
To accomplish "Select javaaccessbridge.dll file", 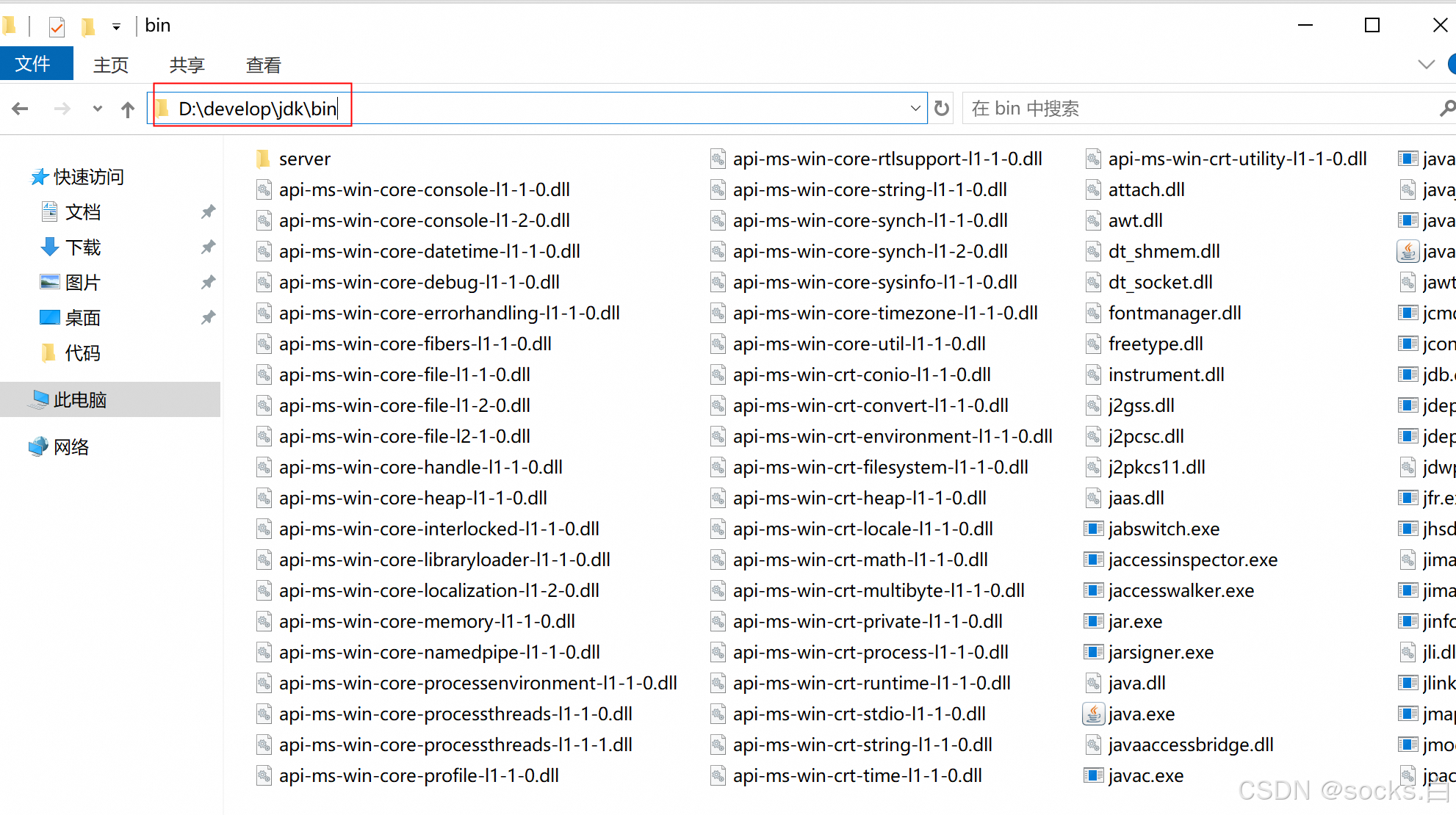I will point(1191,745).
